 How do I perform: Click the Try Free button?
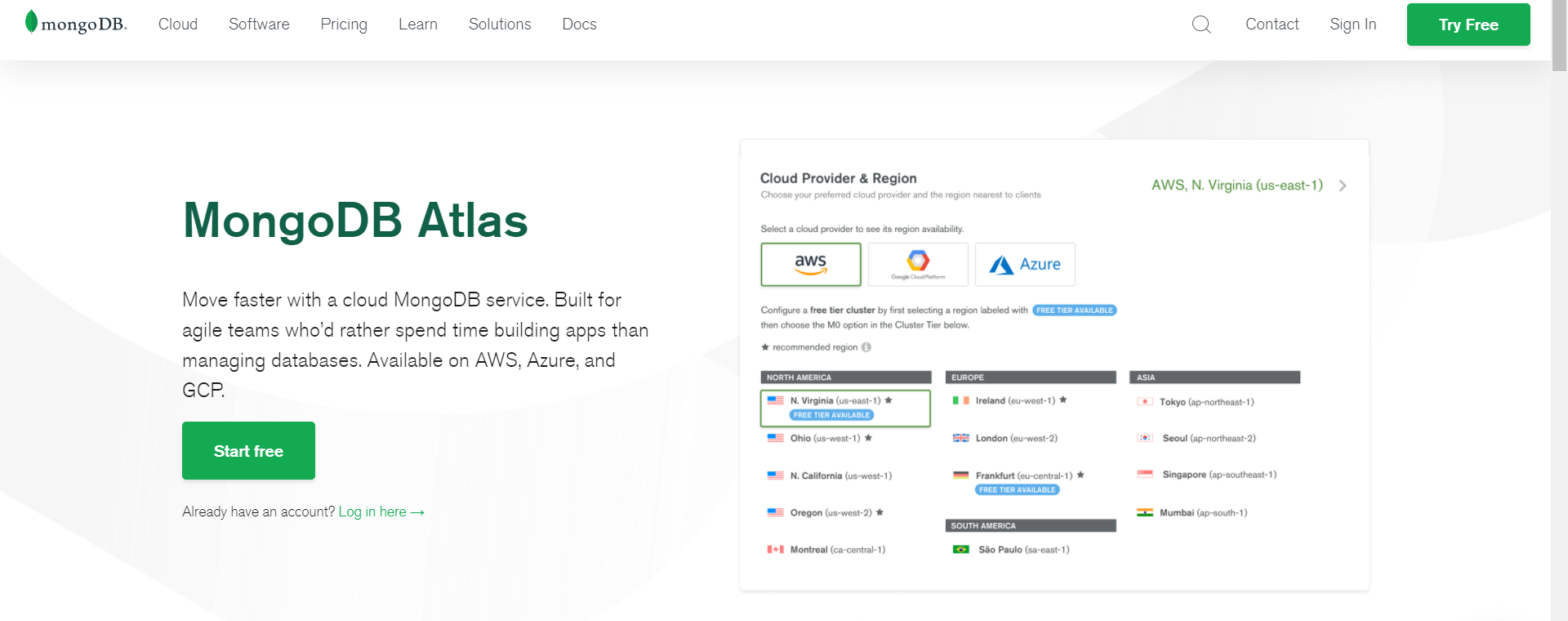[x=1468, y=25]
